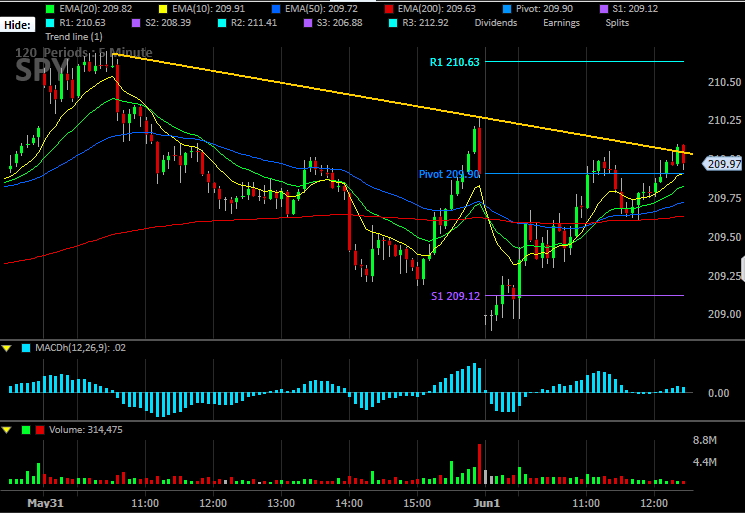
Task: Click the green EMA(20) color swatch
Action: pyautogui.click(x=50, y=9)
